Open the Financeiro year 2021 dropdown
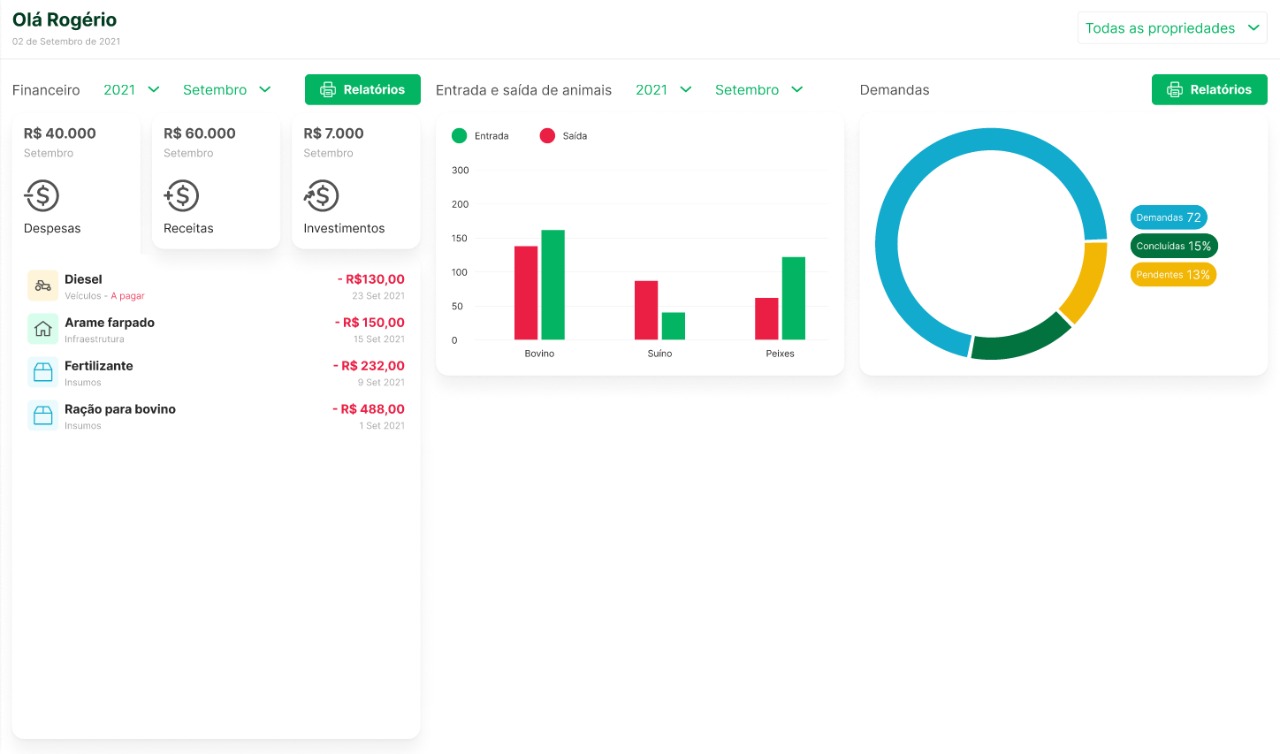This screenshot has height=754, width=1280. [x=132, y=90]
